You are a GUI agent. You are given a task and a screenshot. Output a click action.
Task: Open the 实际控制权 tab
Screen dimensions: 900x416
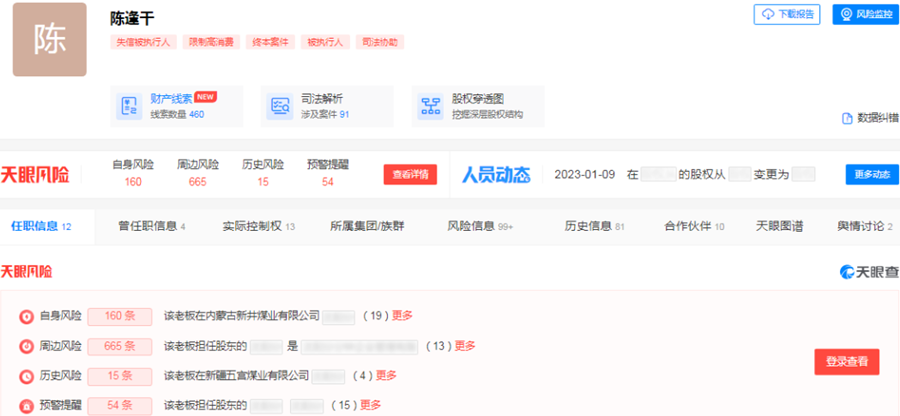point(258,227)
